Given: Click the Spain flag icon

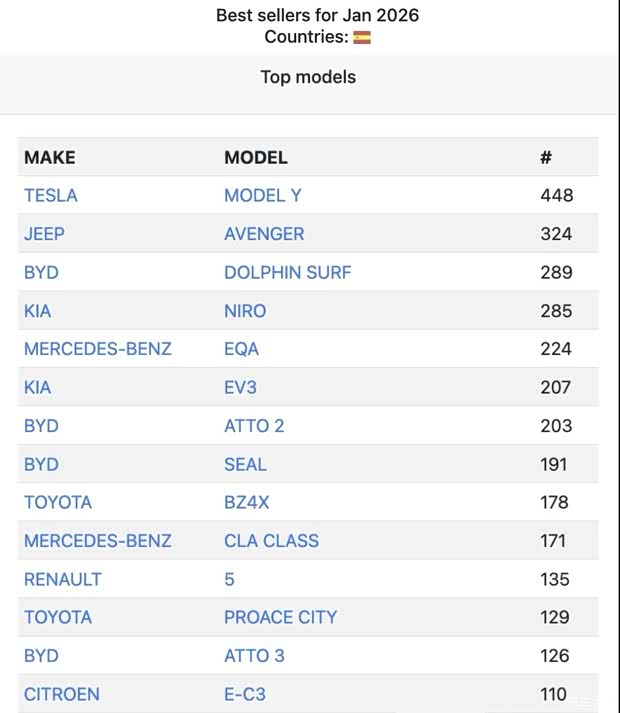Looking at the screenshot, I should [362, 37].
